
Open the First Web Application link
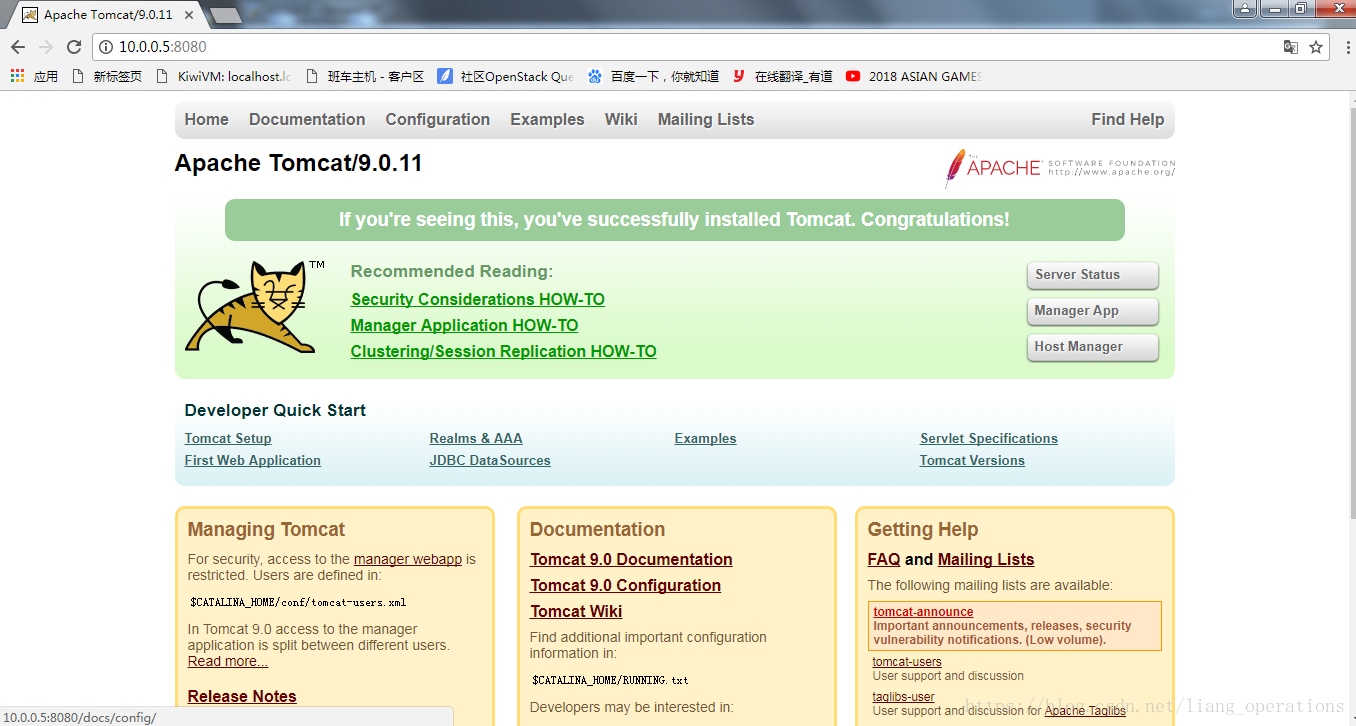[x=253, y=461]
